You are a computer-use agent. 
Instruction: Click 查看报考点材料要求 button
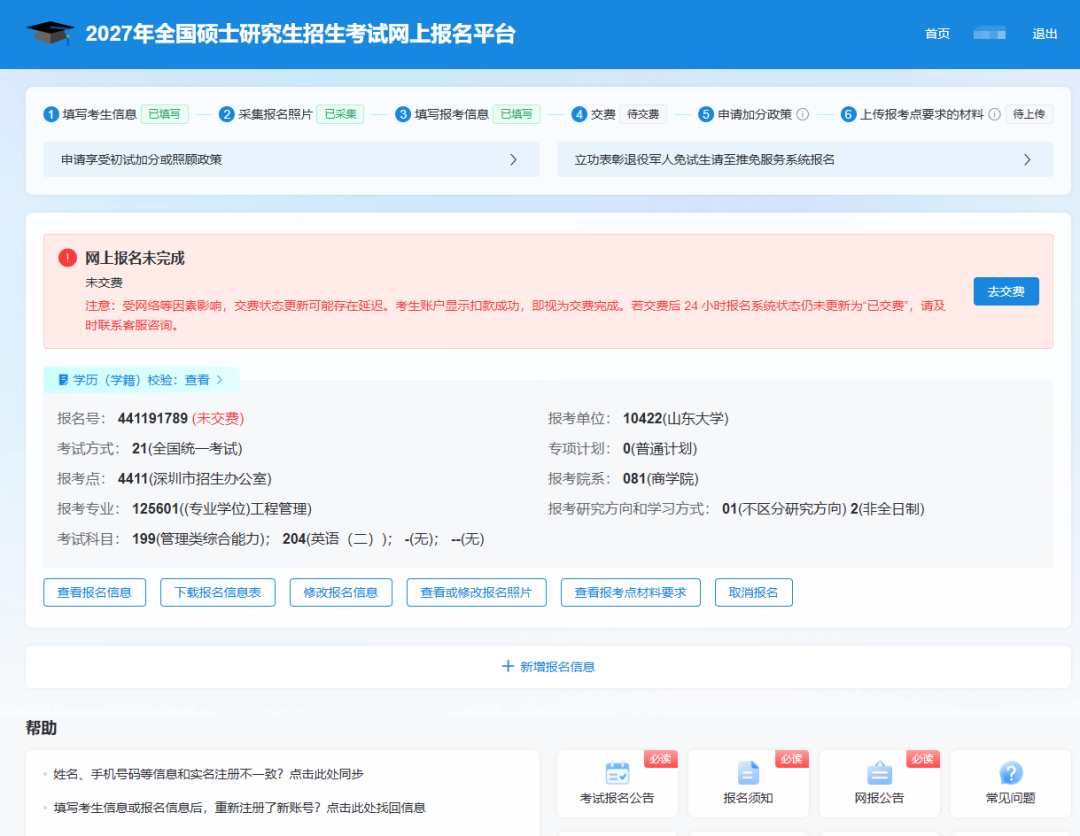point(631,592)
